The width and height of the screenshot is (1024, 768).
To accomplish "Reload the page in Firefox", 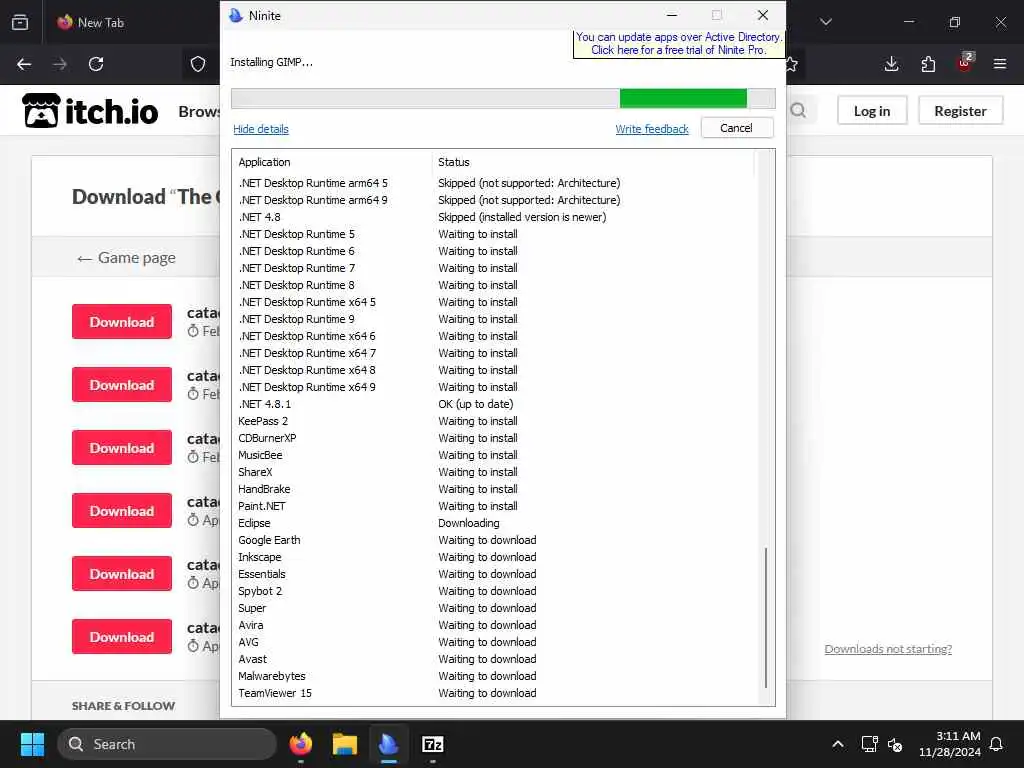I will tap(96, 64).
